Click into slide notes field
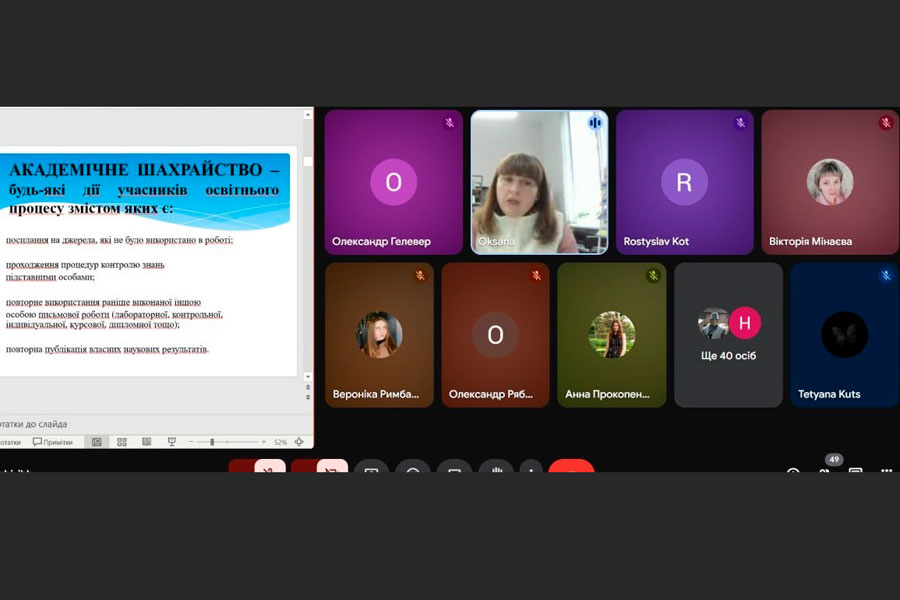 (x=155, y=424)
